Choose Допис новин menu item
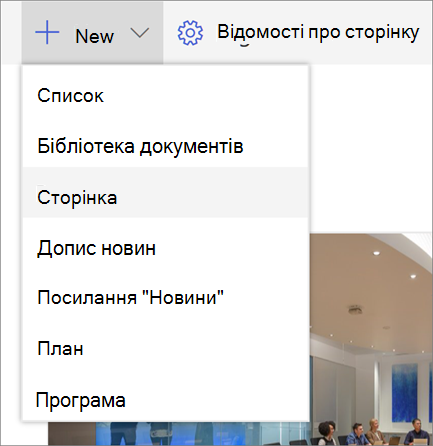The width and height of the screenshot is (433, 446). pos(166,248)
